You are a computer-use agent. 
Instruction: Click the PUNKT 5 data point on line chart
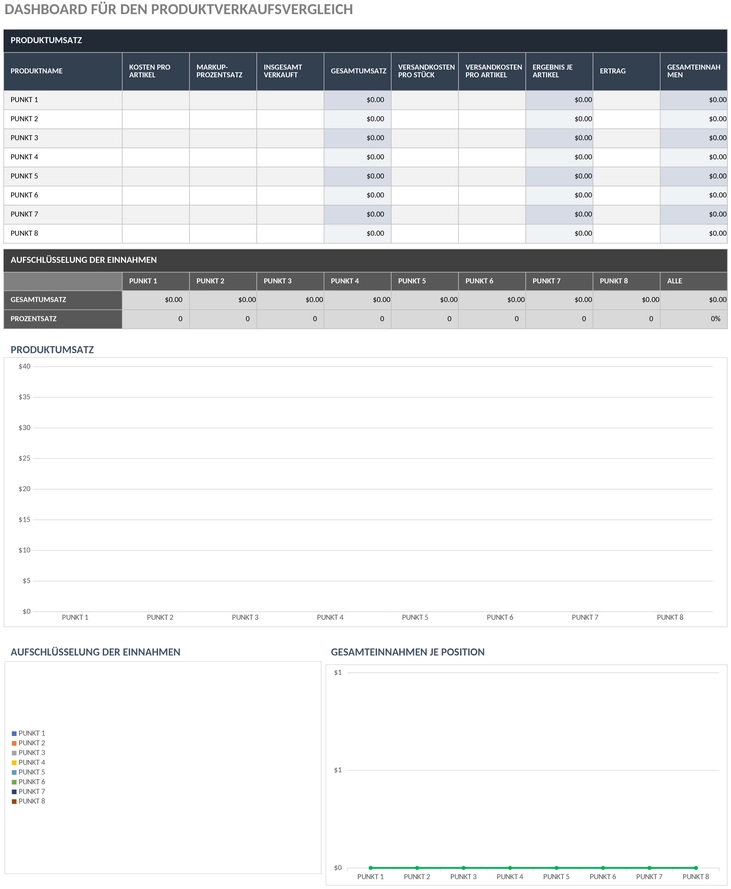(556, 868)
